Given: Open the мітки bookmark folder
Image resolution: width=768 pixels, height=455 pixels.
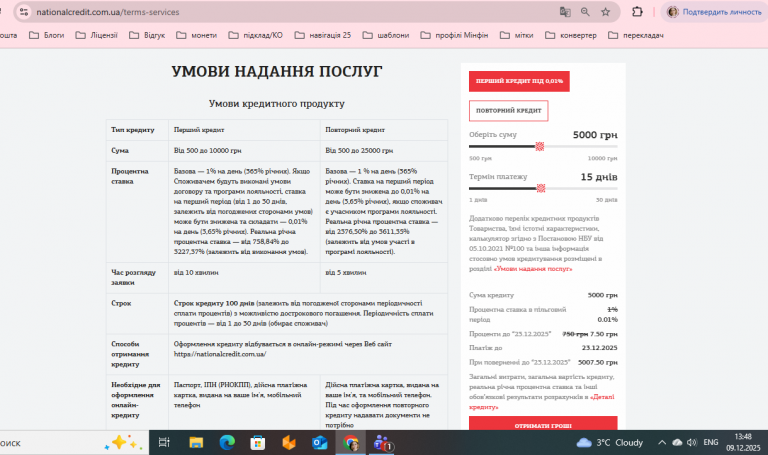Looking at the screenshot, I should click(x=517, y=35).
